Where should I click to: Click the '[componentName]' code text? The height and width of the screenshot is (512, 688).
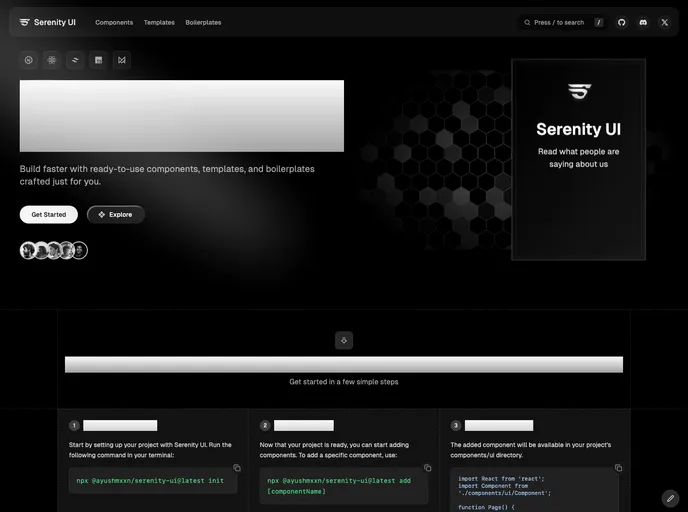pos(297,491)
